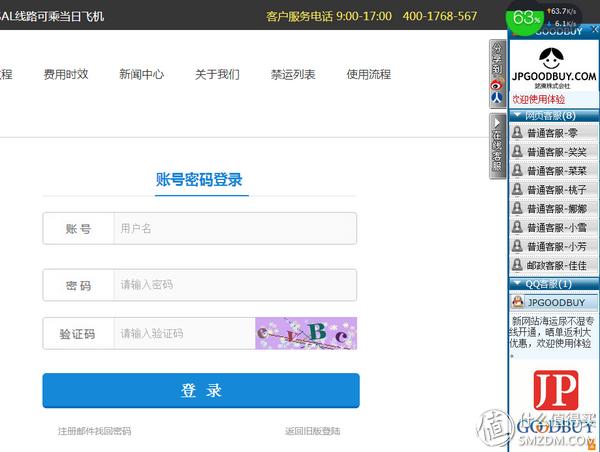Open the 新闻中心 navigation item

point(142,74)
